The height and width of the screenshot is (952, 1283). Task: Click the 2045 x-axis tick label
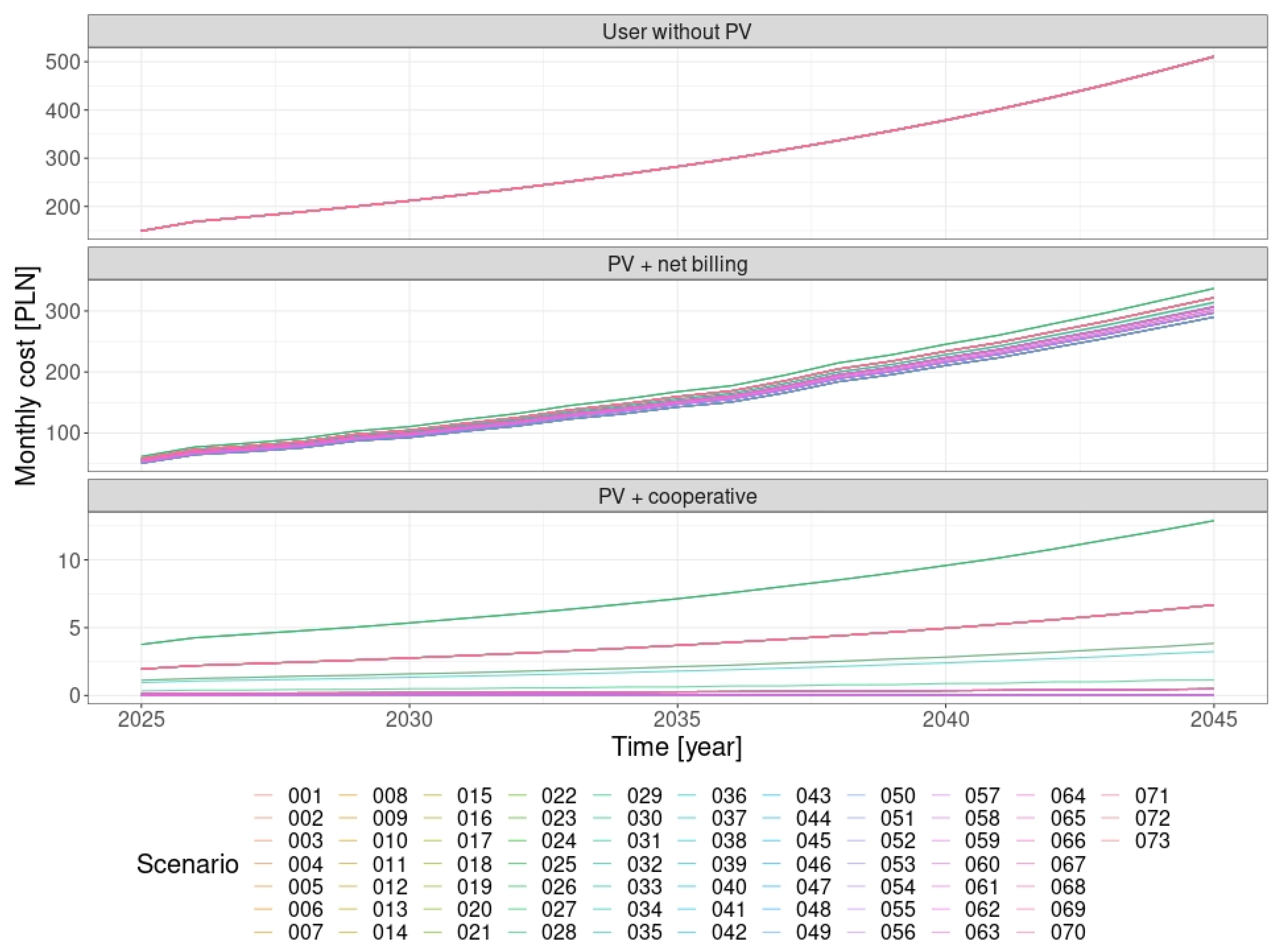1214,719
